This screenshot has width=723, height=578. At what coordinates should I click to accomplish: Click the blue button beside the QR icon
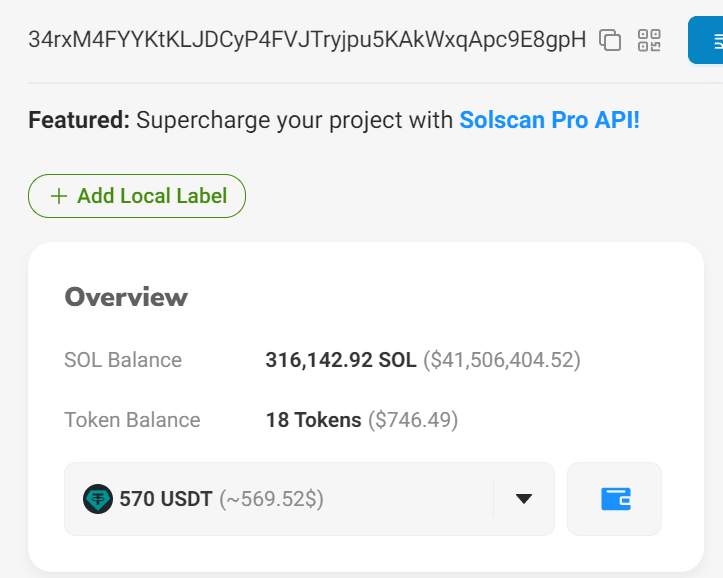pyautogui.click(x=707, y=41)
